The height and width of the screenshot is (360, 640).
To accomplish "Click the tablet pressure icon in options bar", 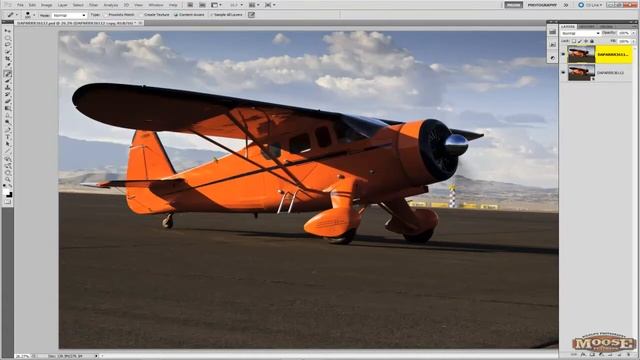I will click(251, 15).
